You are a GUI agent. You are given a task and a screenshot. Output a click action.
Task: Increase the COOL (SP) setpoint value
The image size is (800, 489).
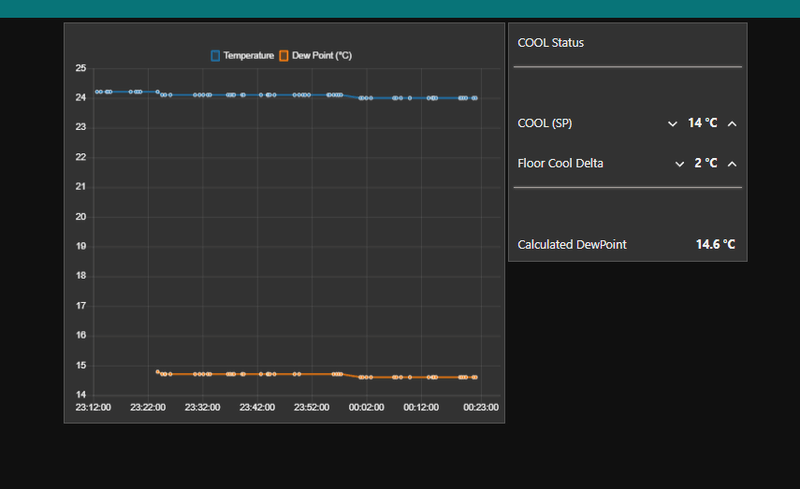[x=732, y=123]
